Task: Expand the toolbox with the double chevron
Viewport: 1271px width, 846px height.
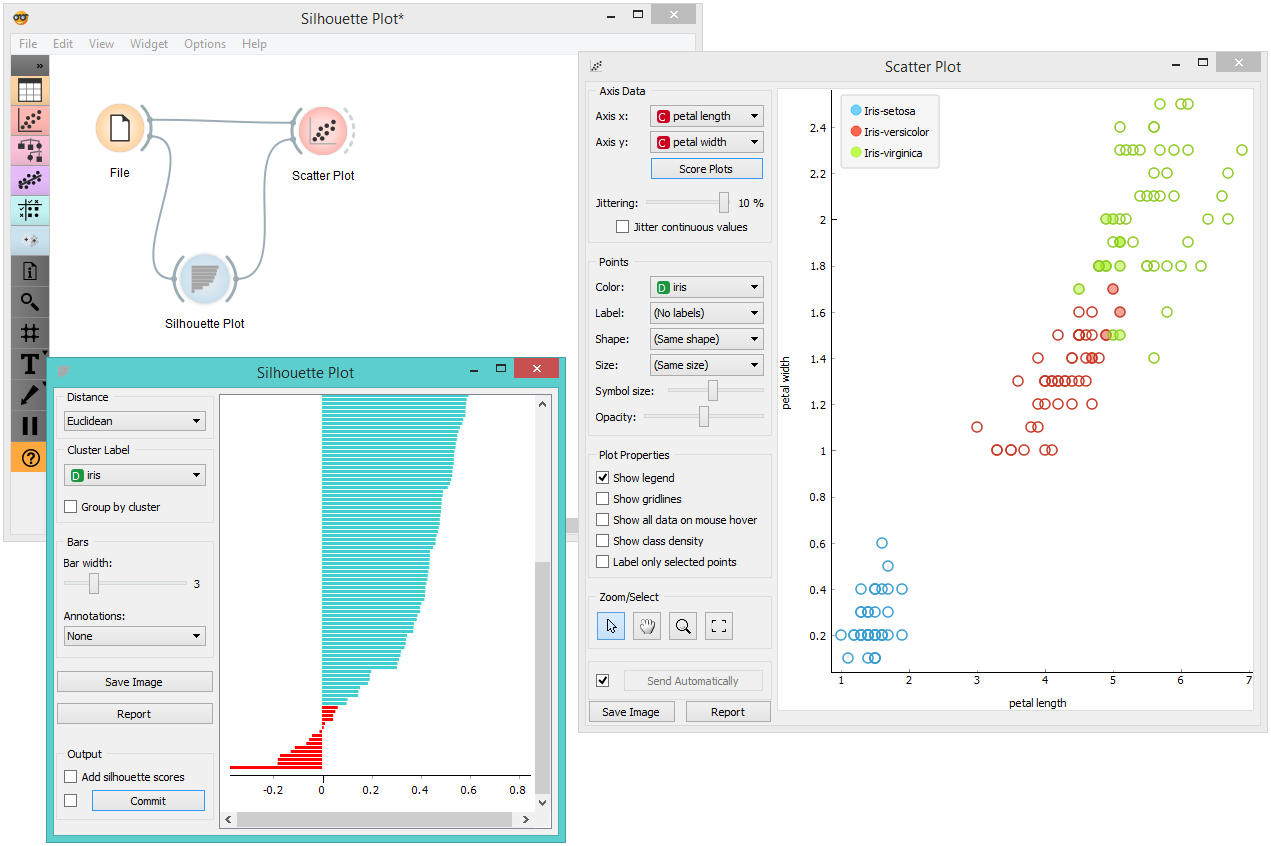Action: tap(40, 66)
